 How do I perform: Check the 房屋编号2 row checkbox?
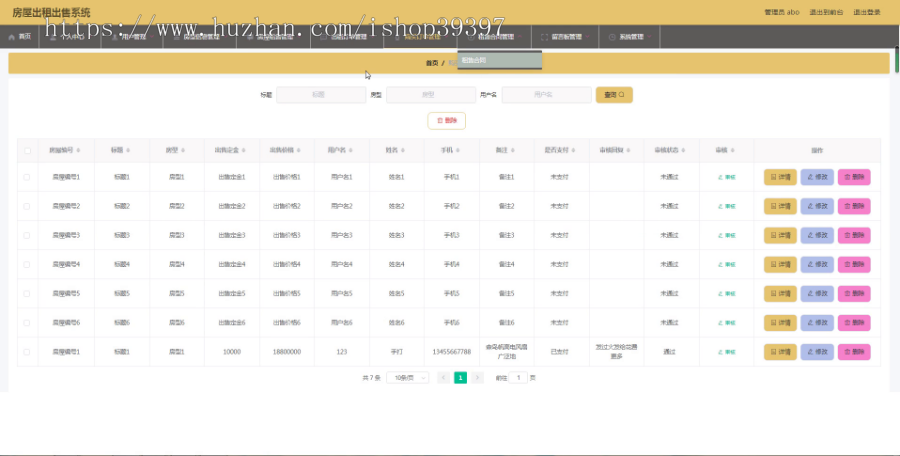coord(27,206)
